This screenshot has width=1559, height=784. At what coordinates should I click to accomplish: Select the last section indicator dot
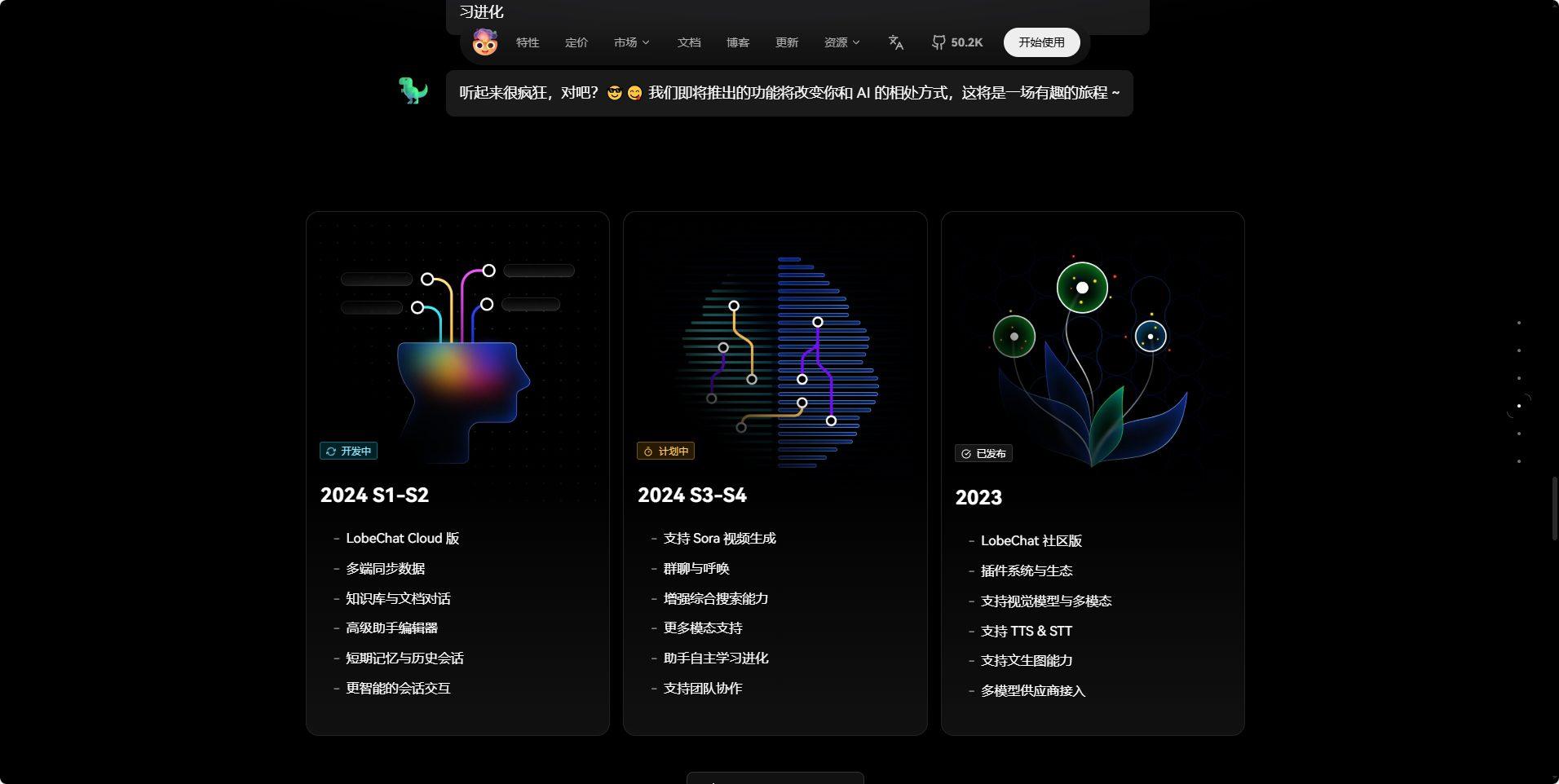(x=1519, y=461)
